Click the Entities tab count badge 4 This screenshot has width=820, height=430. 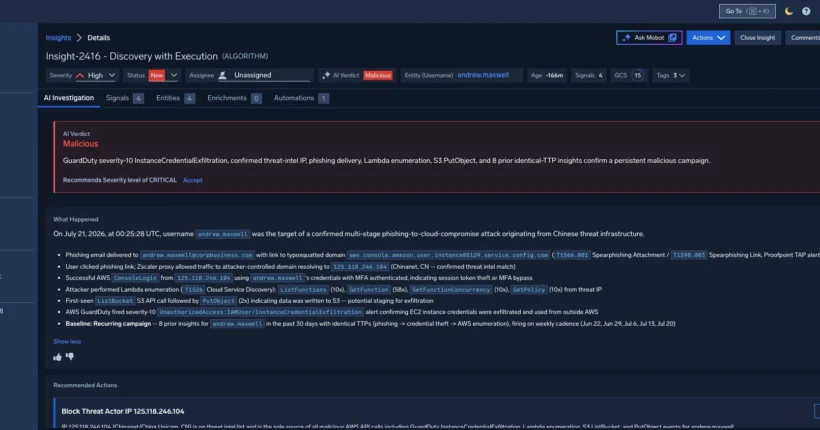tap(189, 98)
